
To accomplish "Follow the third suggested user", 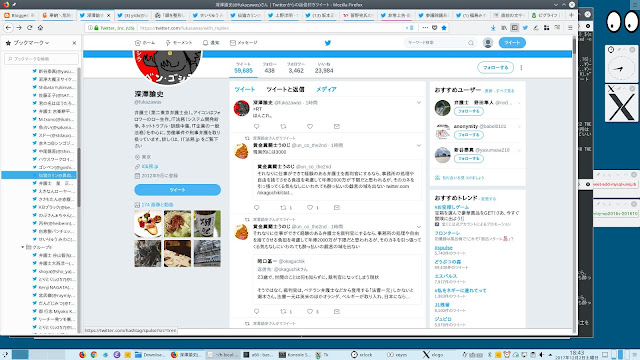I will point(469,158).
